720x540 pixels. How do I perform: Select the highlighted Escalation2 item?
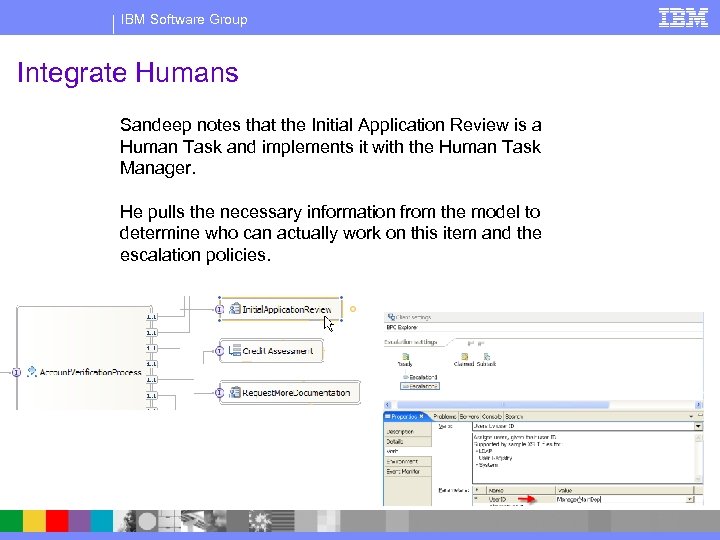point(420,386)
